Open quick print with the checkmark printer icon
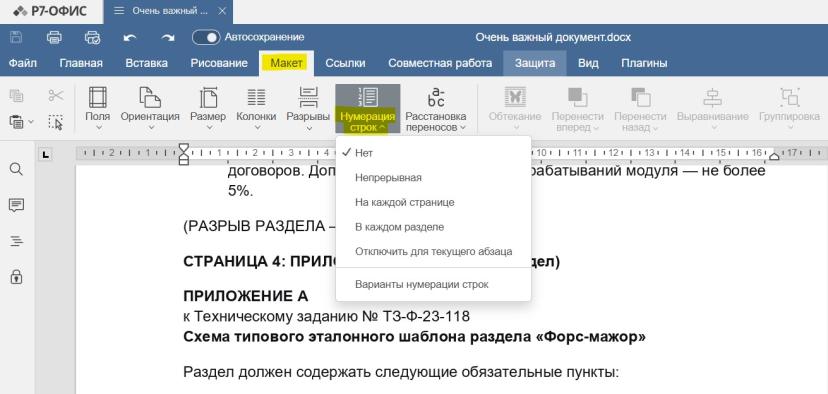This screenshot has width=828, height=394. 92,37
